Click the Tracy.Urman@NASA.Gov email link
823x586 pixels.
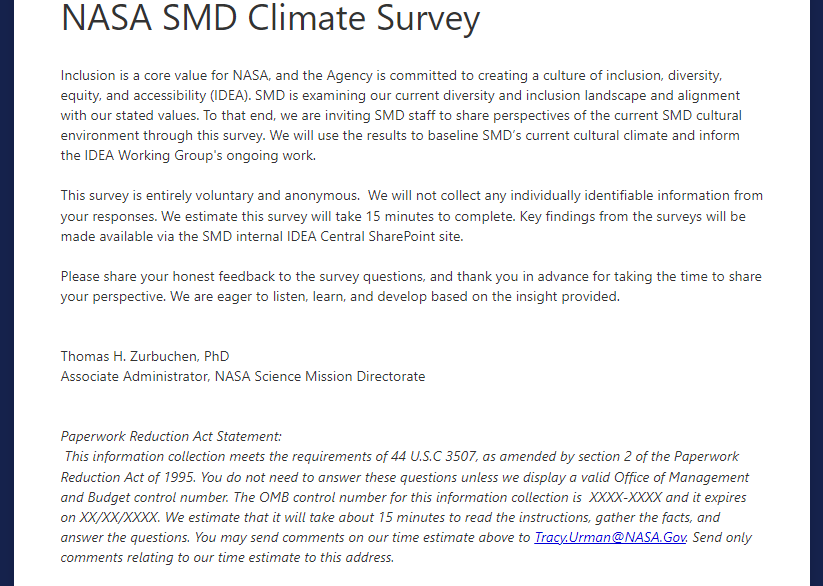coord(610,537)
